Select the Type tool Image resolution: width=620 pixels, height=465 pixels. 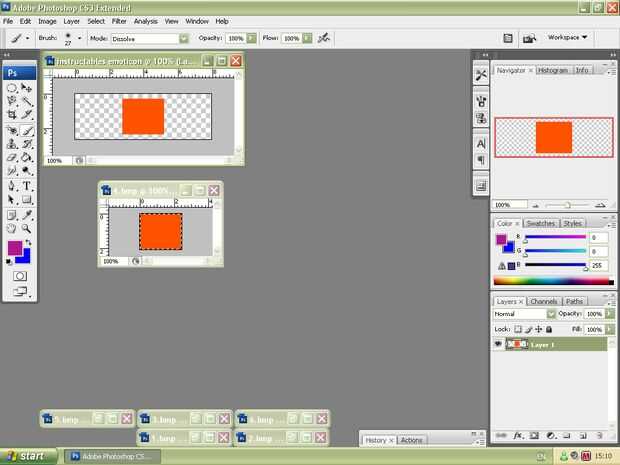point(26,186)
